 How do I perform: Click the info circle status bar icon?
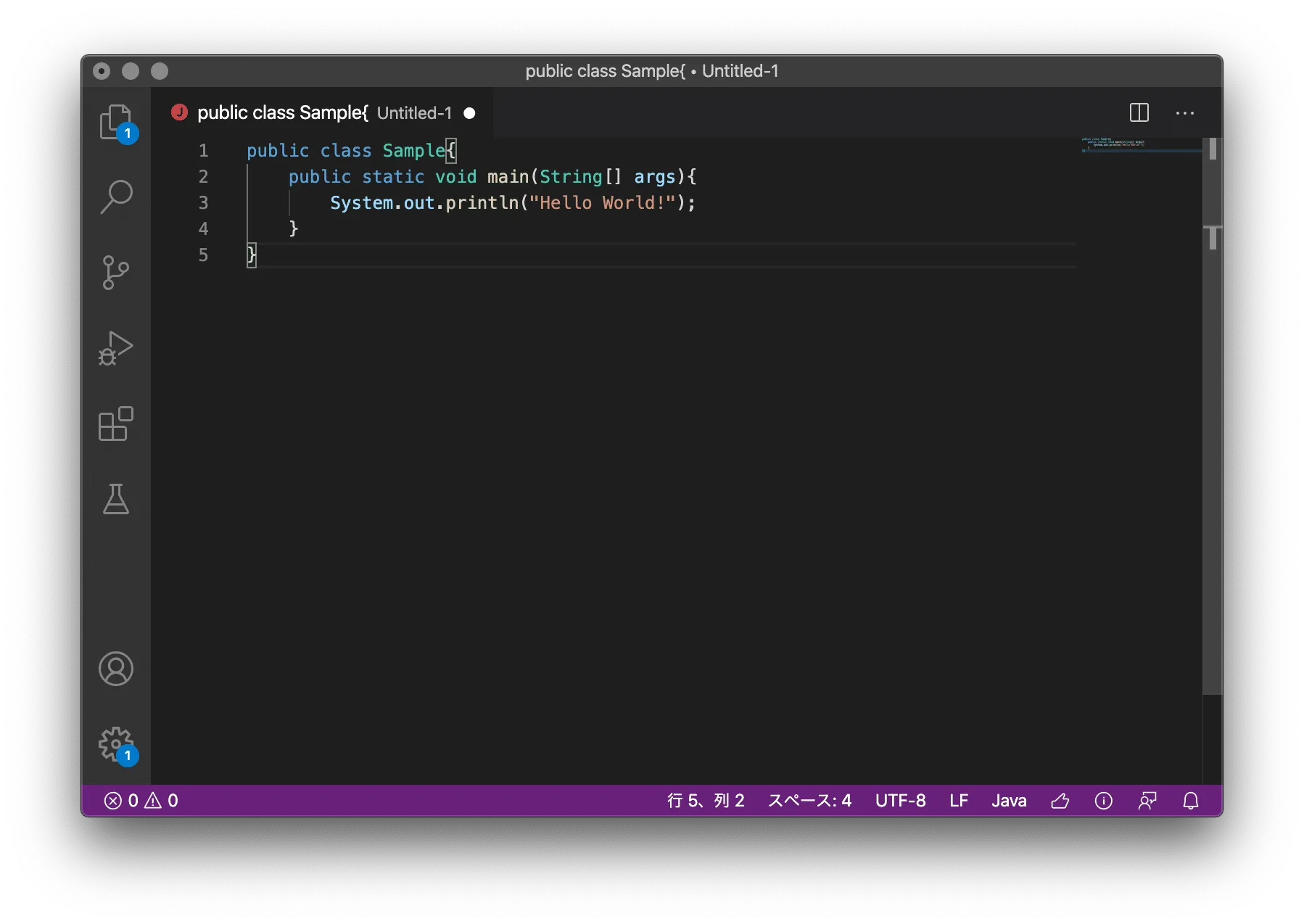[1104, 801]
